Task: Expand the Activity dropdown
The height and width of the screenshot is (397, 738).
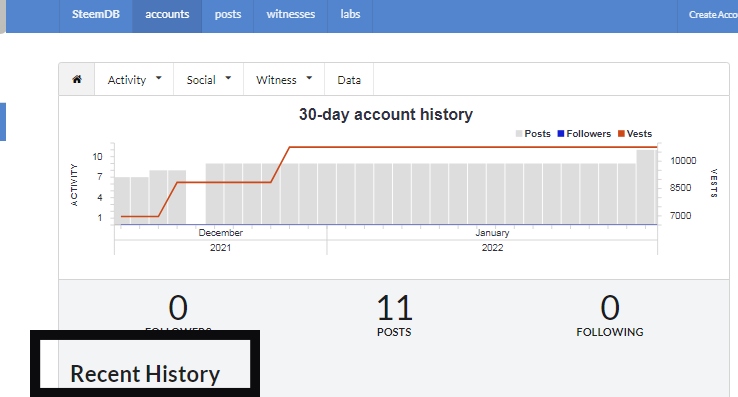Action: pyautogui.click(x=134, y=80)
